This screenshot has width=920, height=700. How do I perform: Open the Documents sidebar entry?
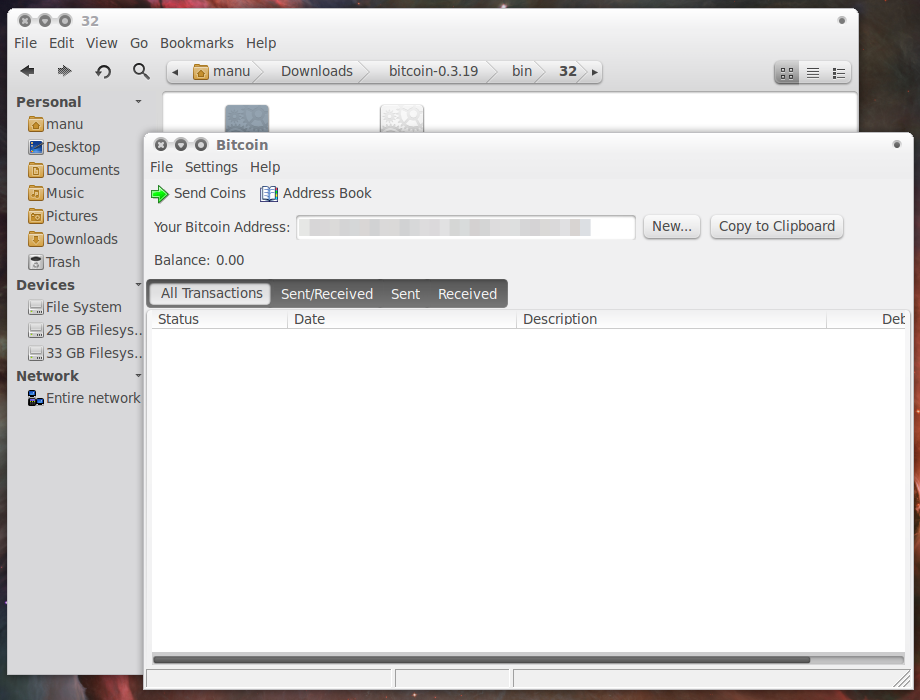74,170
